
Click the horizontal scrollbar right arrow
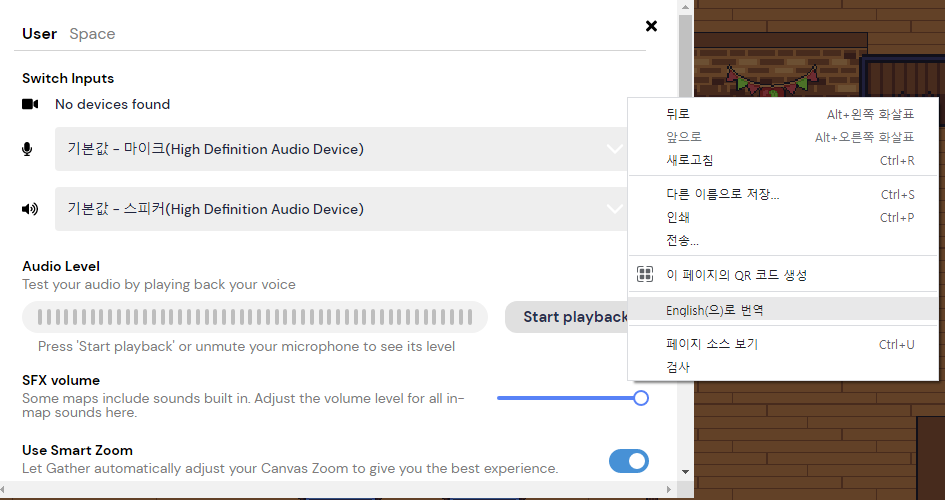pyautogui.click(x=668, y=489)
